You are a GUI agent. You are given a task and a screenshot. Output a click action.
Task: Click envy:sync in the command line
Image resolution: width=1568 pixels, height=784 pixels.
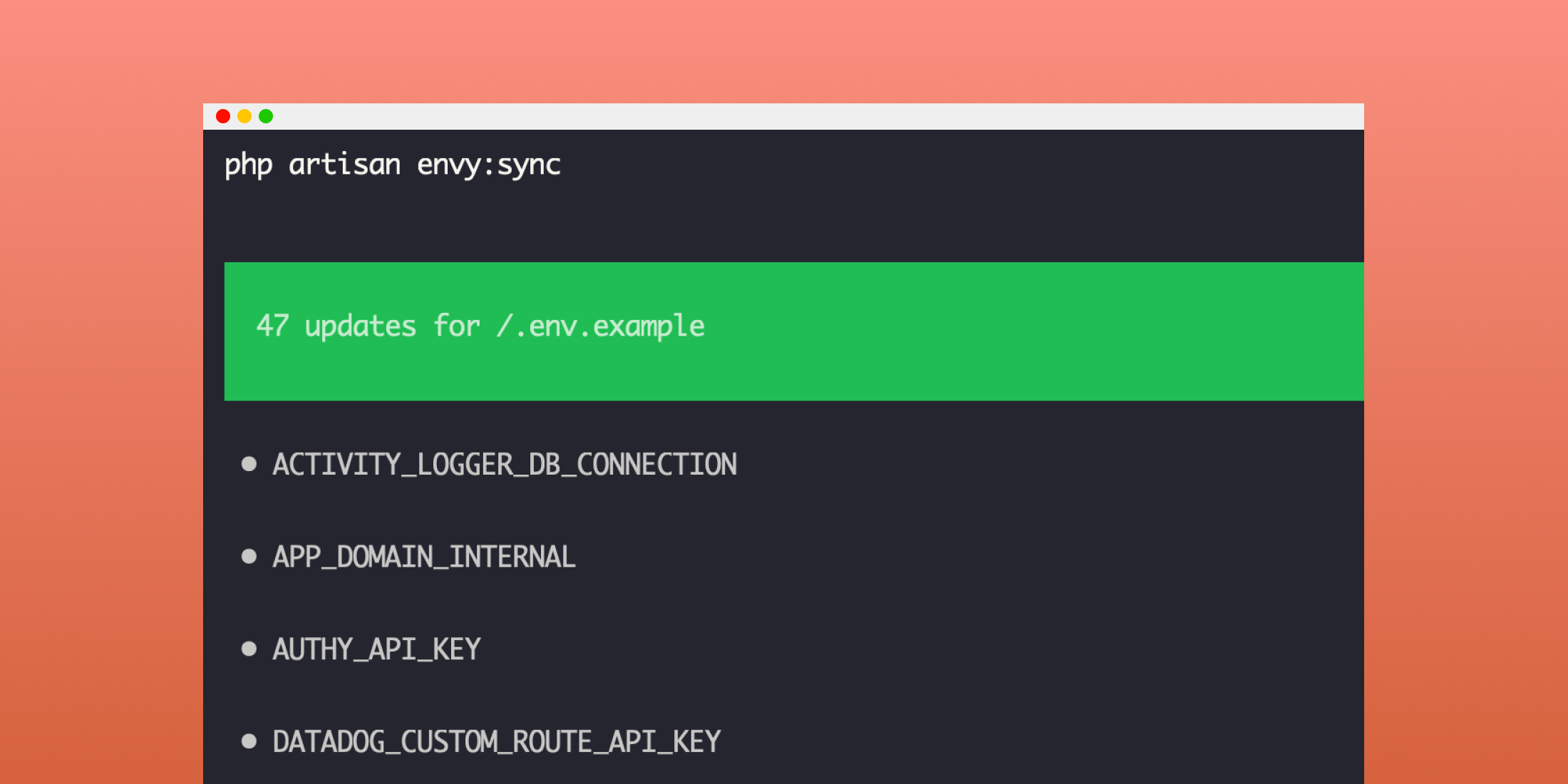point(489,166)
